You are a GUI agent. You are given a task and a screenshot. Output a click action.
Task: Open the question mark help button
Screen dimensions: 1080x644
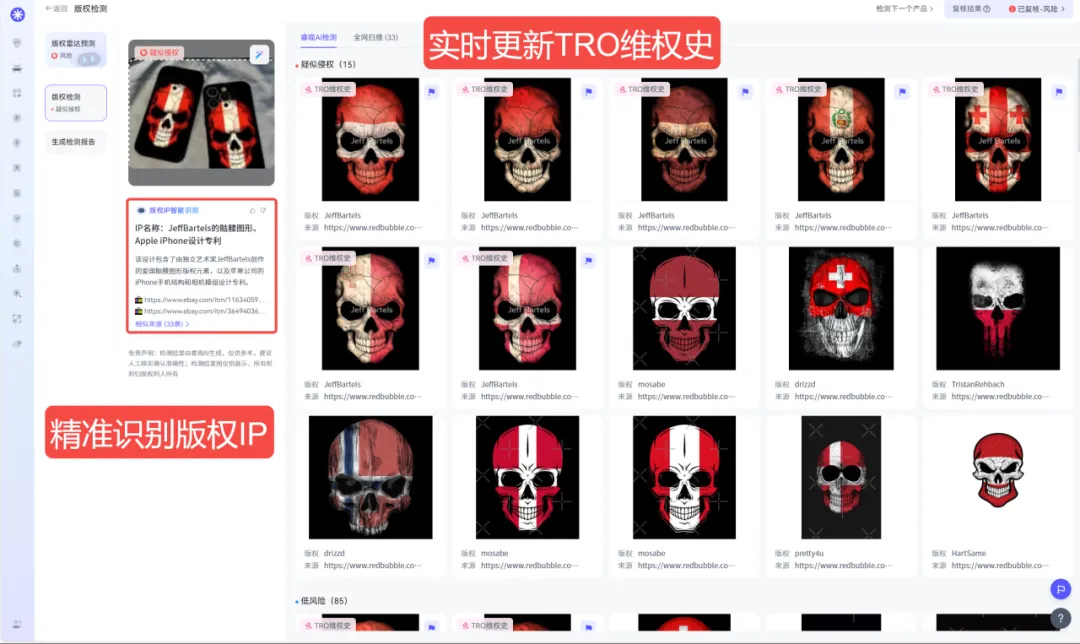(x=1061, y=618)
